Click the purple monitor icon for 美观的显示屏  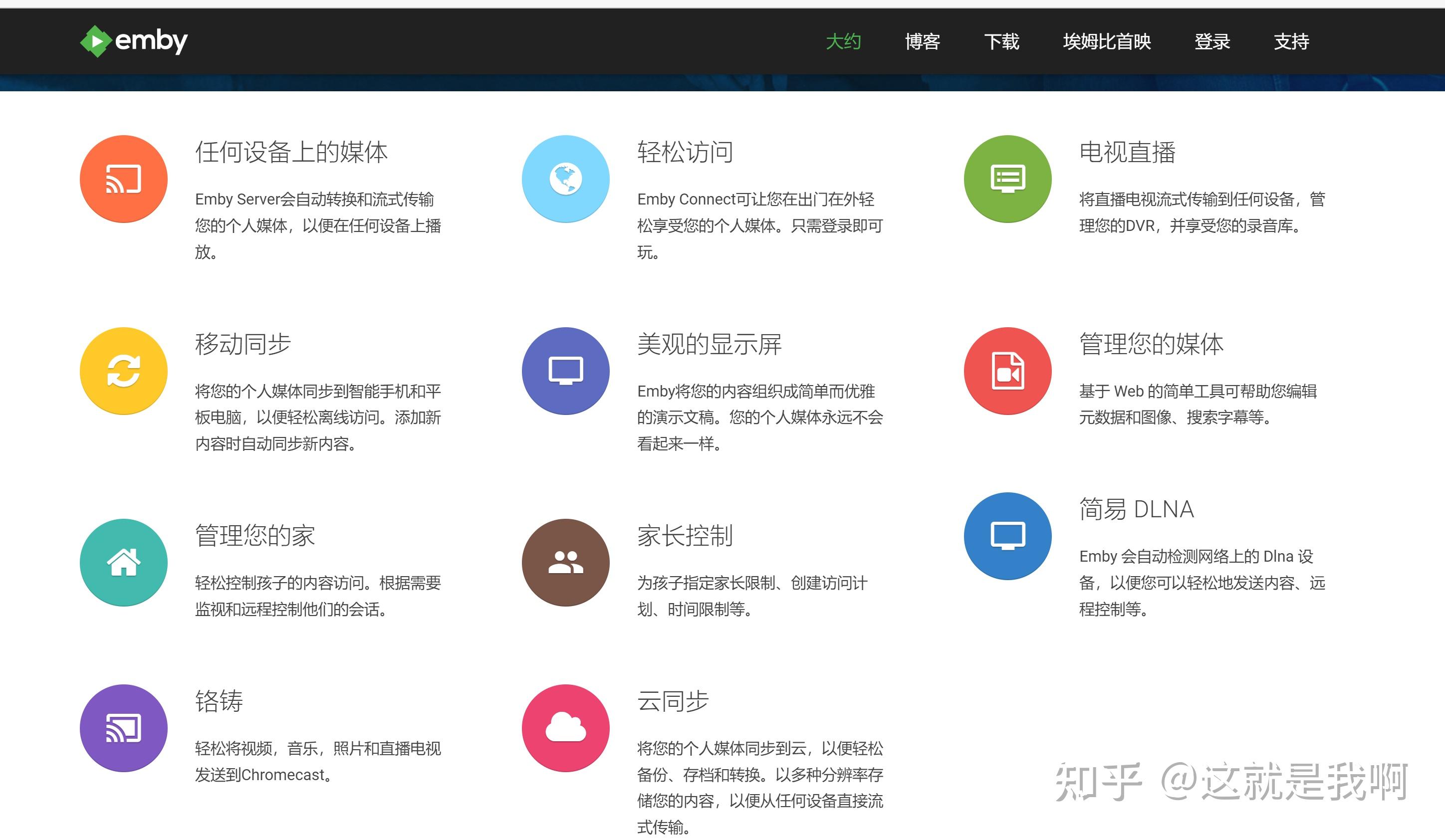click(x=565, y=371)
